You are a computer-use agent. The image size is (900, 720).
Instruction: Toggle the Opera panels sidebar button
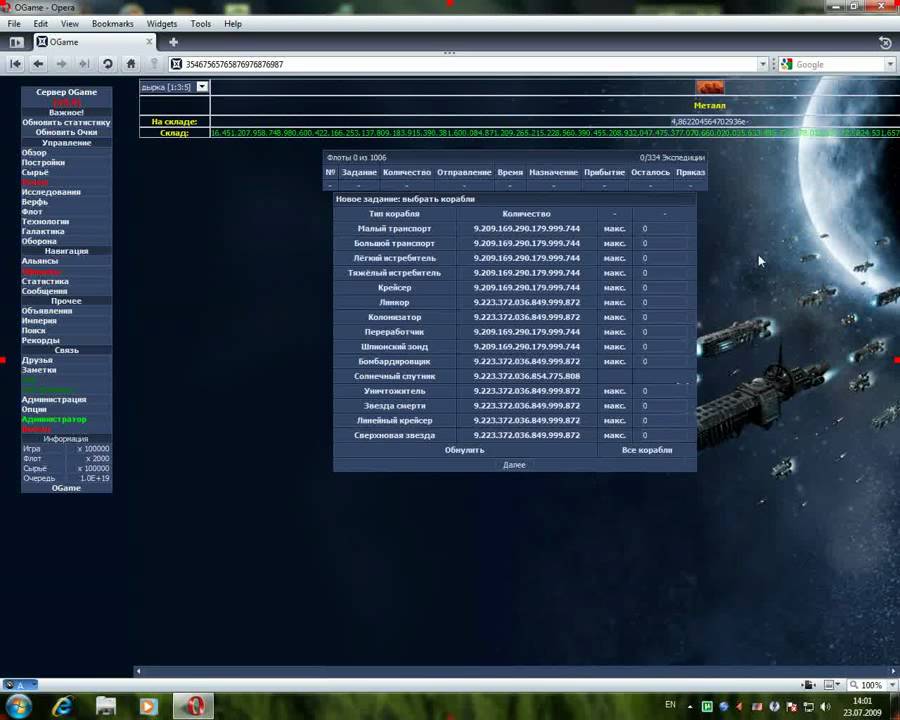[16, 42]
